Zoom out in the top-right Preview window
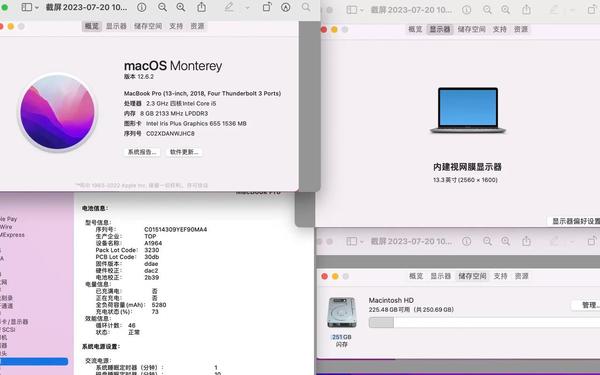The height and width of the screenshot is (375, 600). (487, 10)
